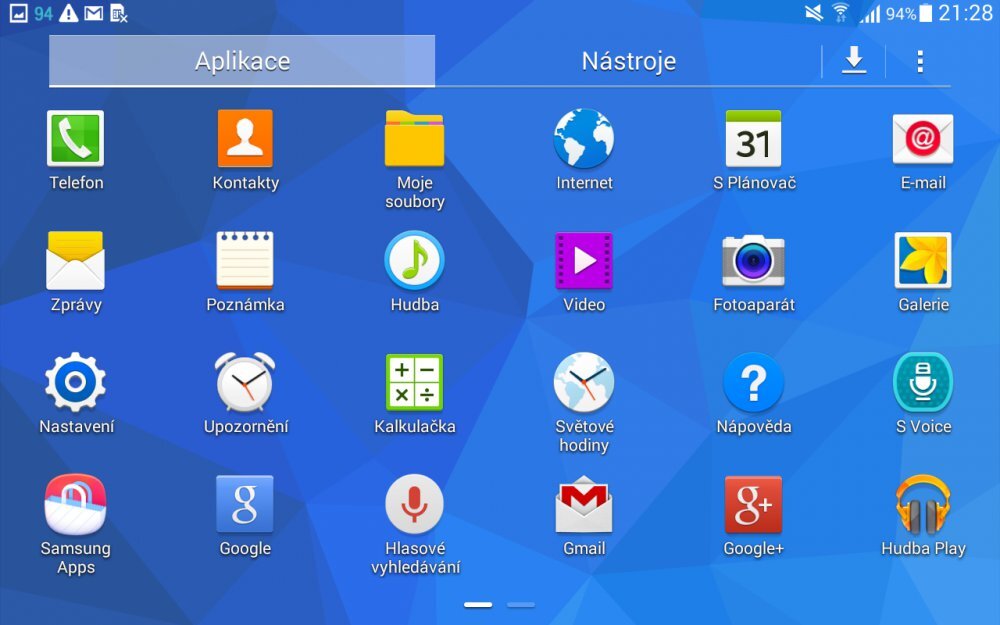Open the Fotoaparát camera app
Image resolution: width=1000 pixels, height=625 pixels.
753,264
